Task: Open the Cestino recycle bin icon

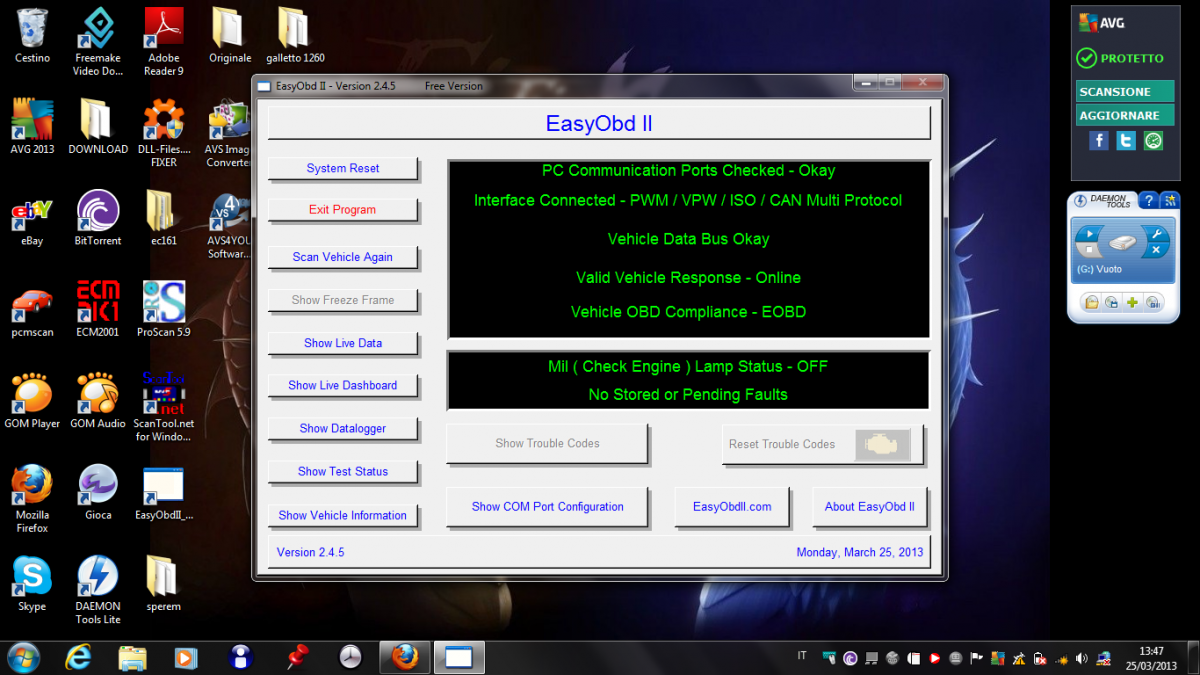Action: (32, 35)
